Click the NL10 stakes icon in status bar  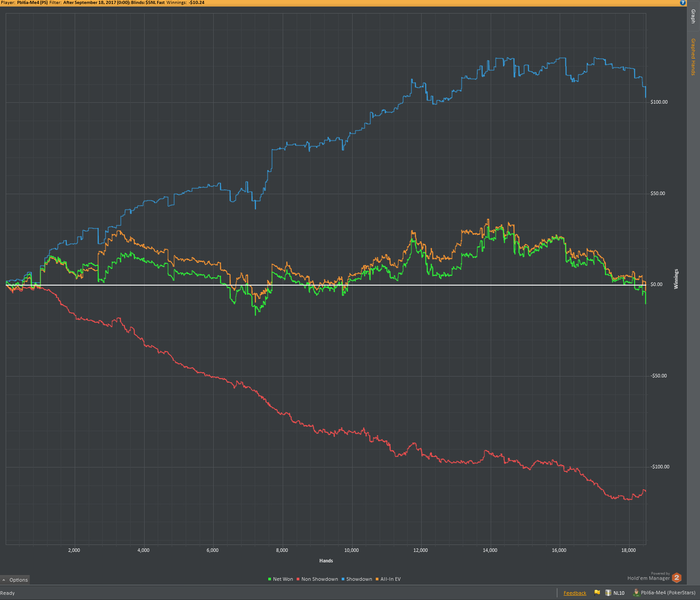pos(608,592)
